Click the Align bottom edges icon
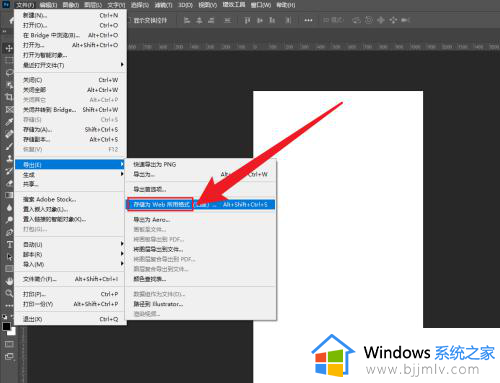The width and height of the screenshot is (500, 383). 272,21
